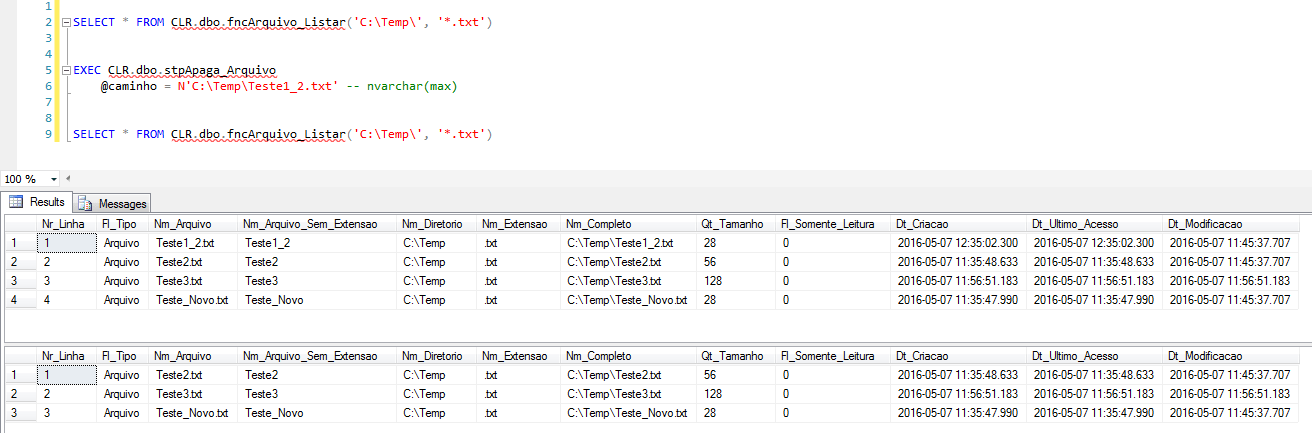Click the 11:56:51.183 Dt_Modificacao cell in lower grid

(1232, 393)
